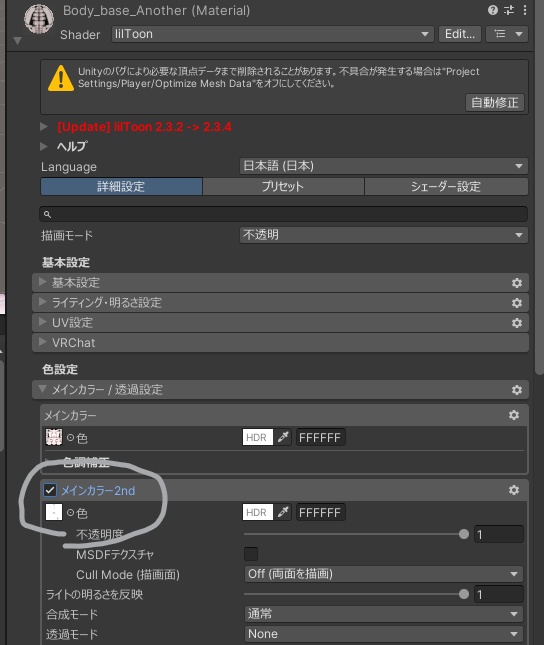Click the gear icon for メインカラー2nd
The image size is (544, 645).
[514, 490]
